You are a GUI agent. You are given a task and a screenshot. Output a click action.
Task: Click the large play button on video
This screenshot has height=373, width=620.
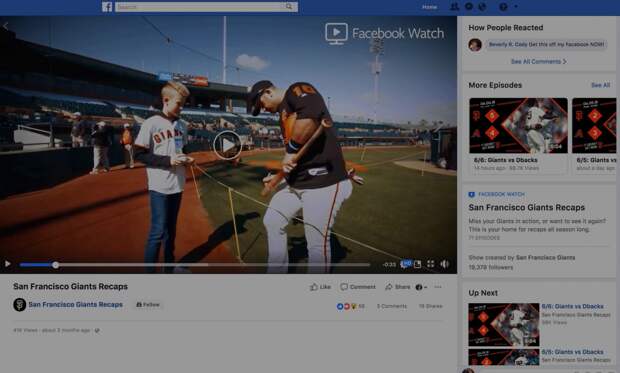[x=228, y=145]
